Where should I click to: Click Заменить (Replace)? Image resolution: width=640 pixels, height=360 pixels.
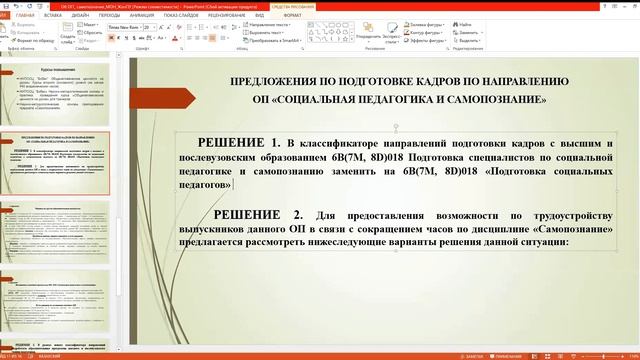[468, 33]
